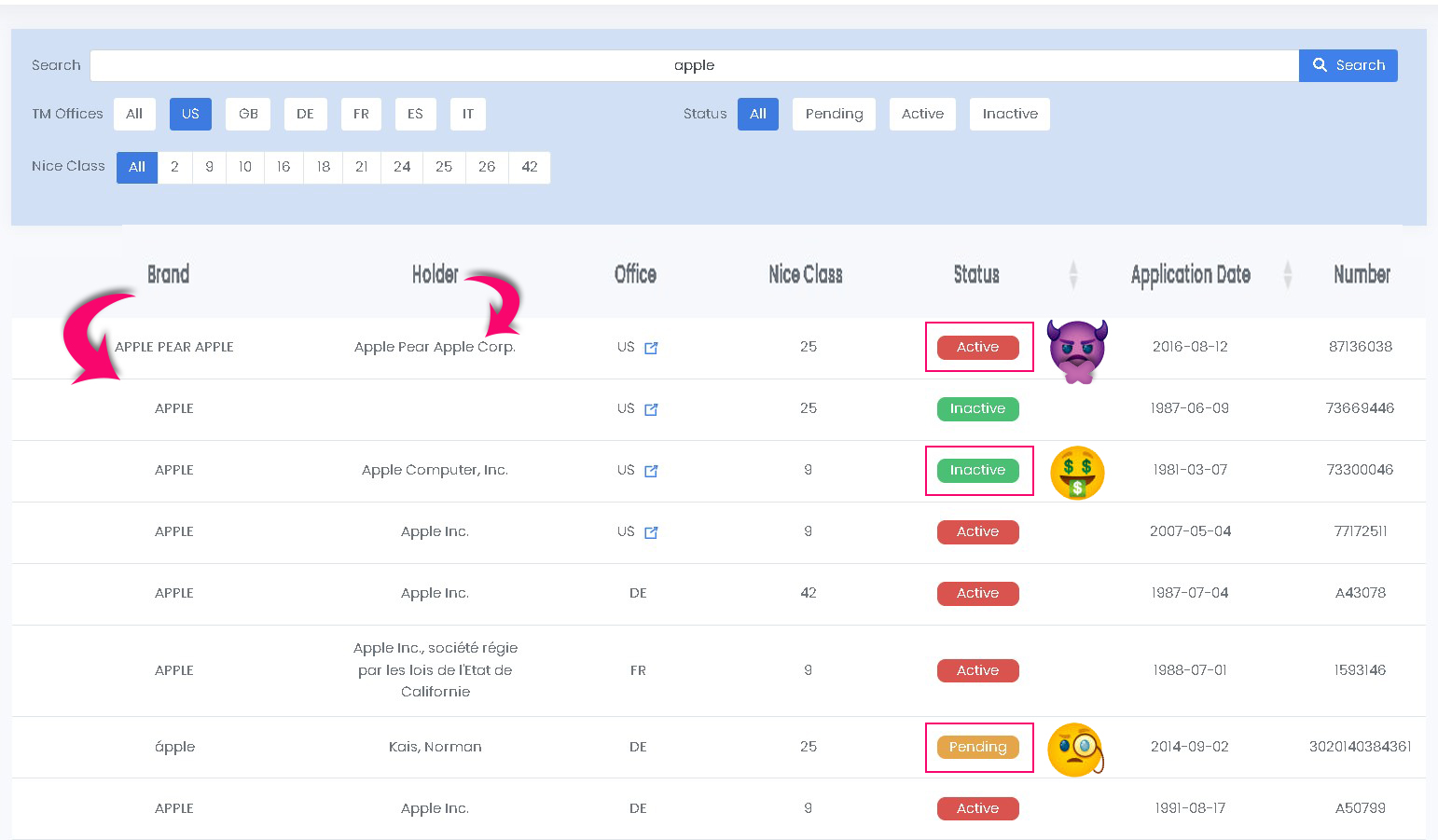
Task: Click the Number column header
Action: click(x=1362, y=274)
